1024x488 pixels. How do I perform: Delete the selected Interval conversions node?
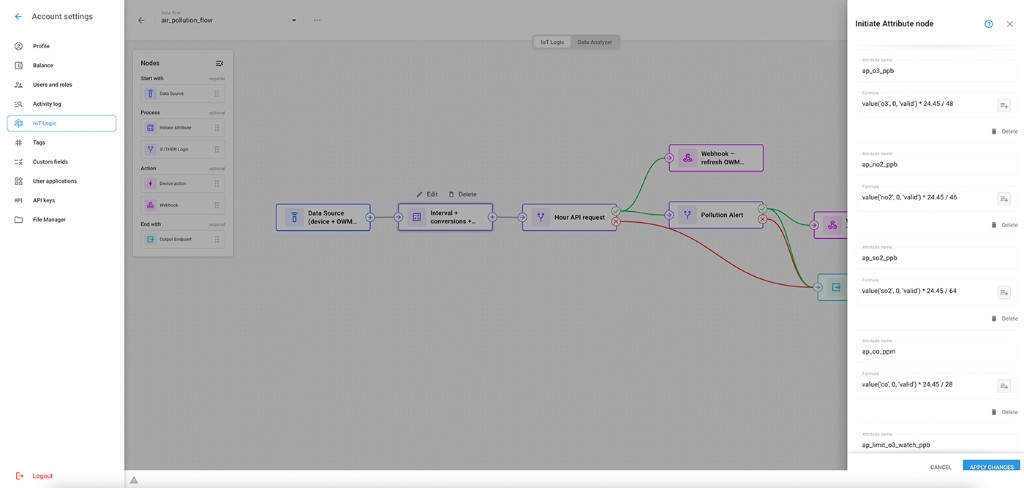(462, 194)
